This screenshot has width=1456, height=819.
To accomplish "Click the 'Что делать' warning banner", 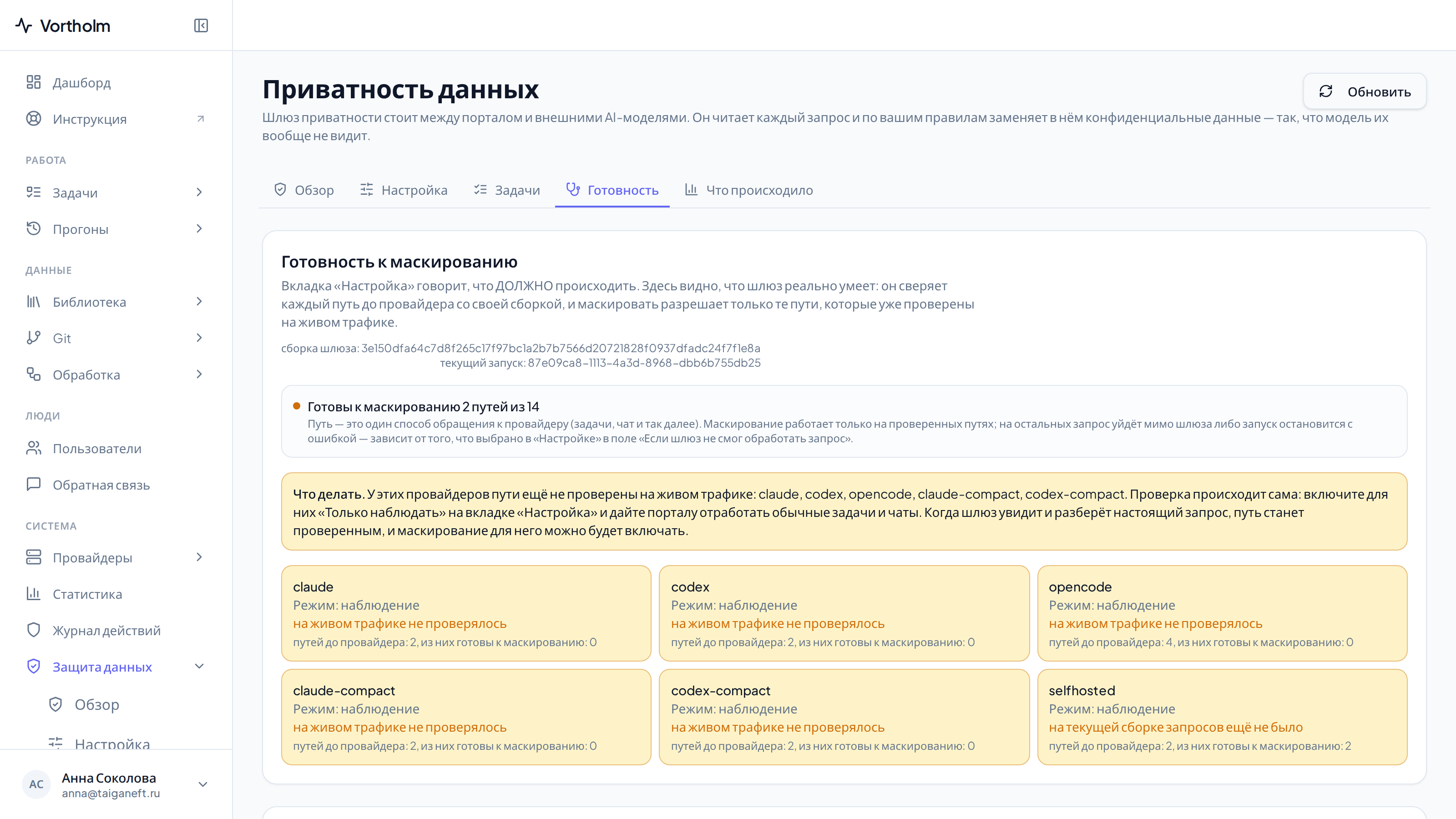I will pos(844,511).
